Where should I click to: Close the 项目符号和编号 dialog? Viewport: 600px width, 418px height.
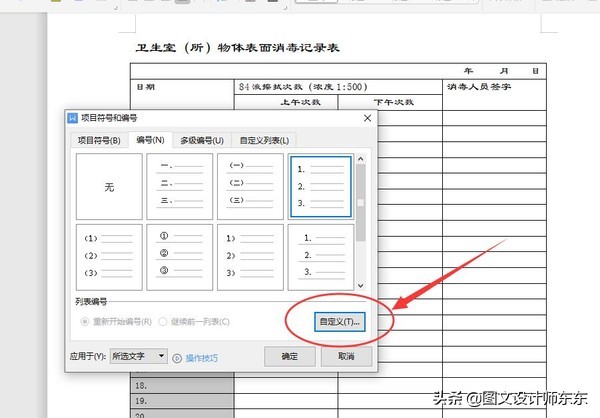pos(367,118)
